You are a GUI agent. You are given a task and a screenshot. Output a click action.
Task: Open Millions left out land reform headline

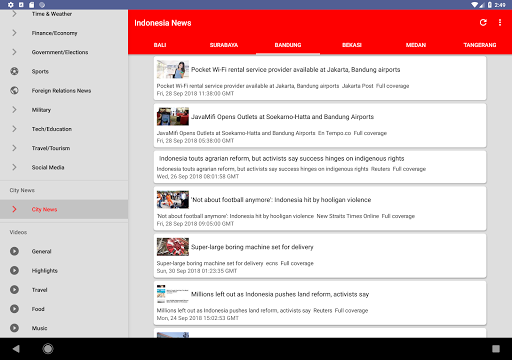coord(280,294)
